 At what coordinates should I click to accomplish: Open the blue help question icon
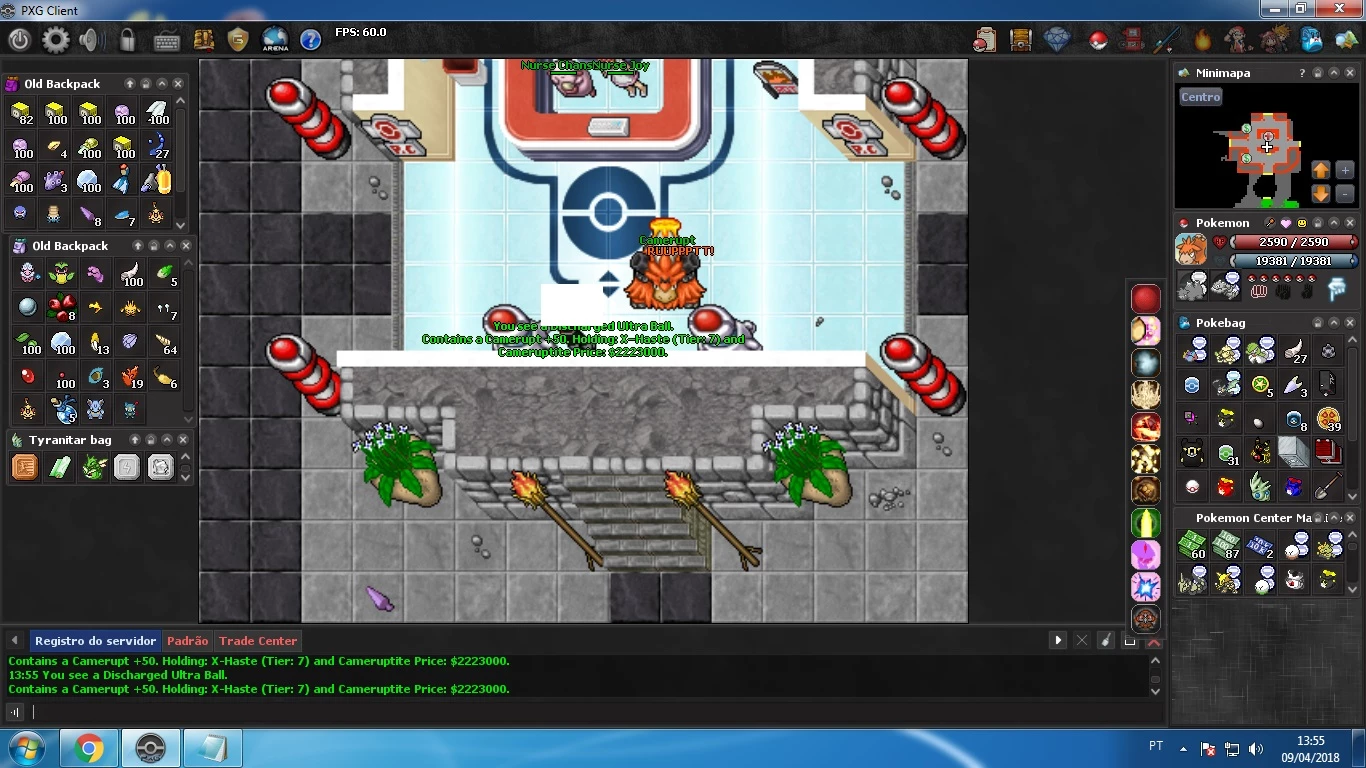click(311, 40)
